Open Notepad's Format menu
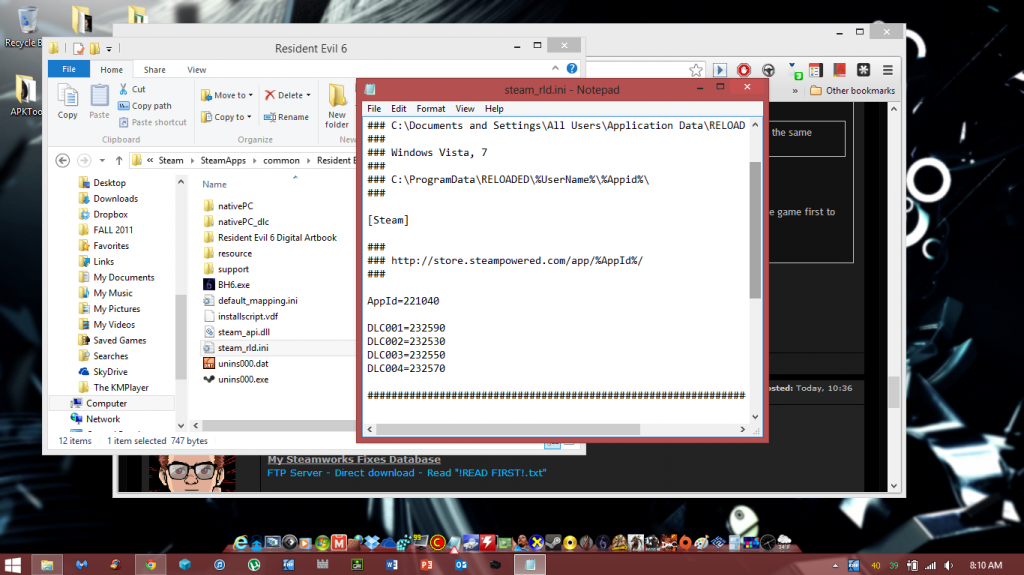 (x=430, y=108)
